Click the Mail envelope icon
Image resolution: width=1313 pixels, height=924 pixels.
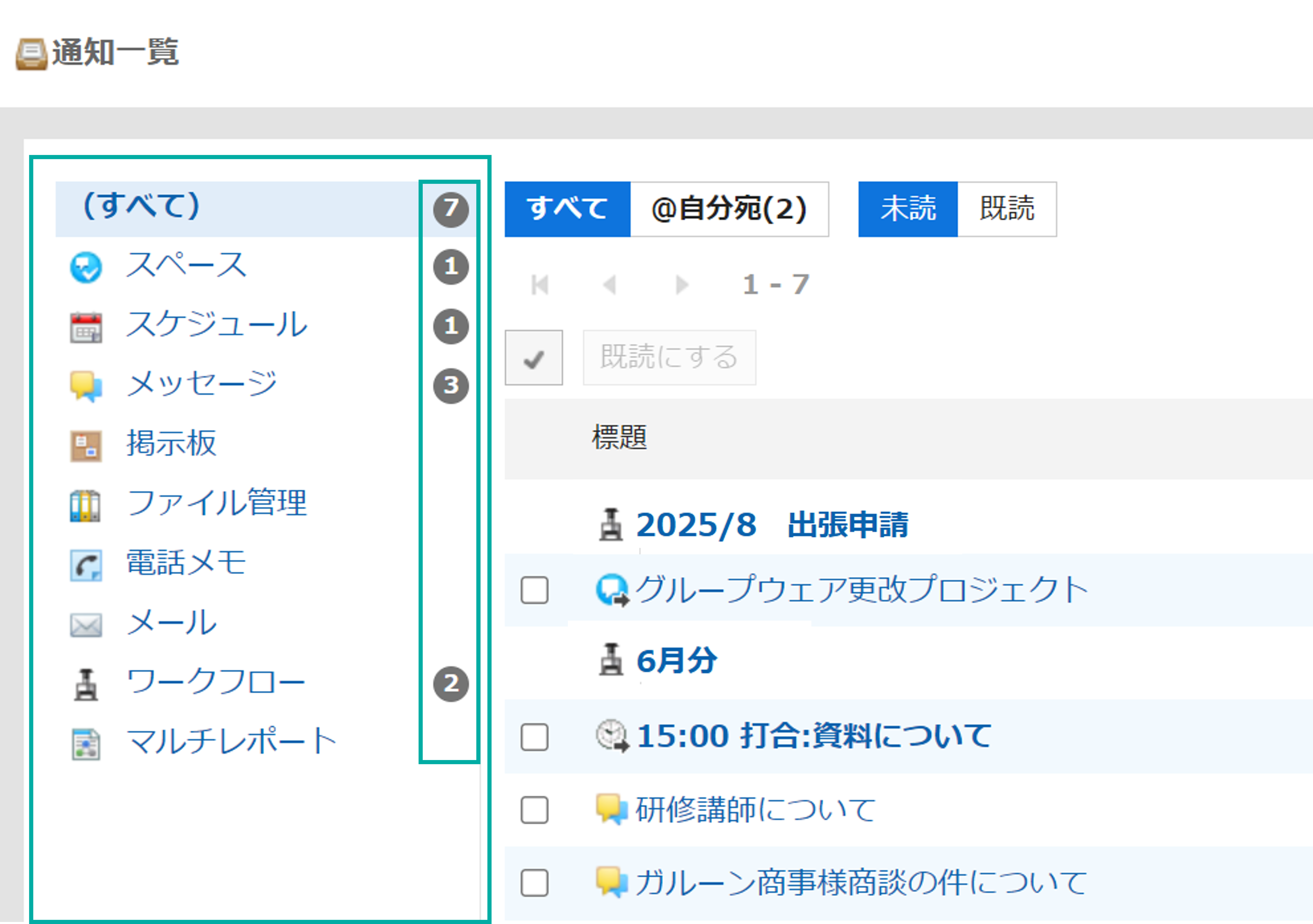click(86, 625)
